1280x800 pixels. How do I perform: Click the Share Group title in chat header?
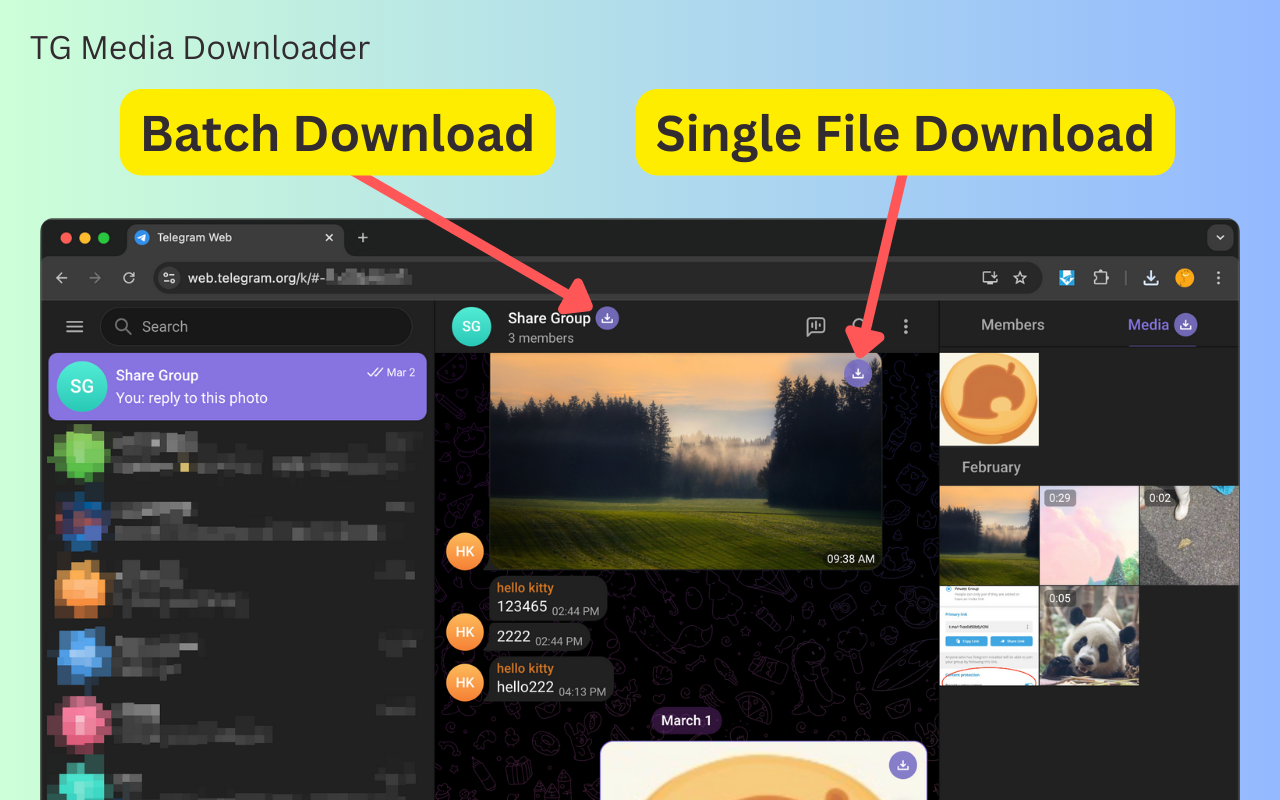point(549,318)
